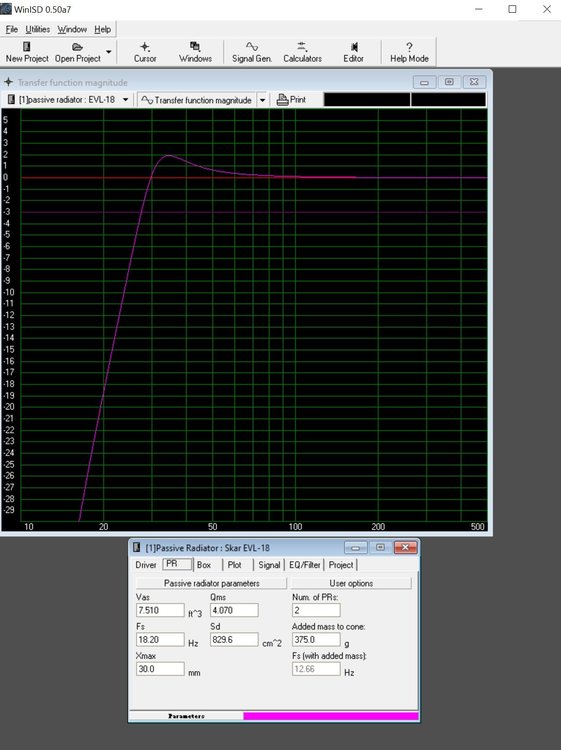
Task: Open the driver Editor
Action: (x=353, y=52)
